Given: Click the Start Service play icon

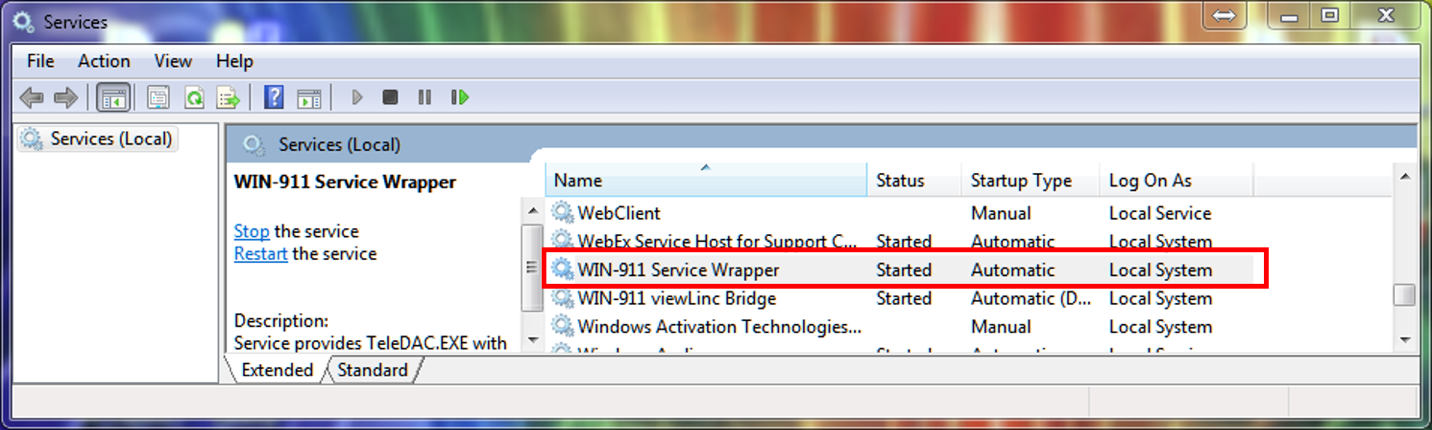Looking at the screenshot, I should [x=357, y=97].
